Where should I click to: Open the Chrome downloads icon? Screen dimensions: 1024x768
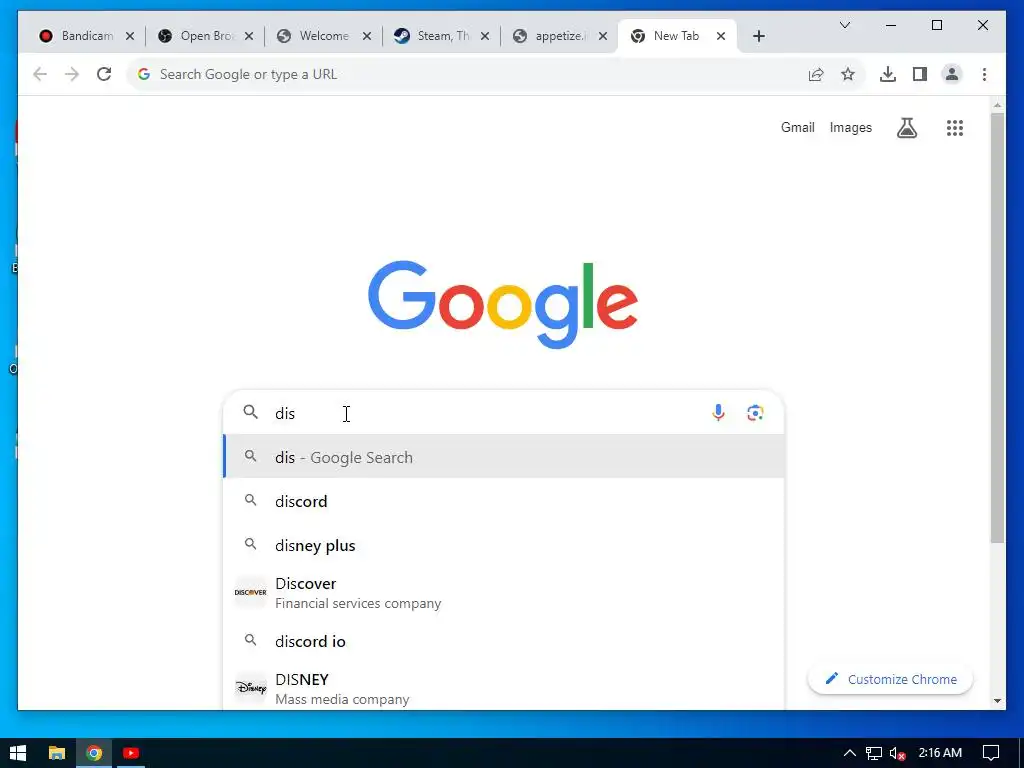coord(888,74)
